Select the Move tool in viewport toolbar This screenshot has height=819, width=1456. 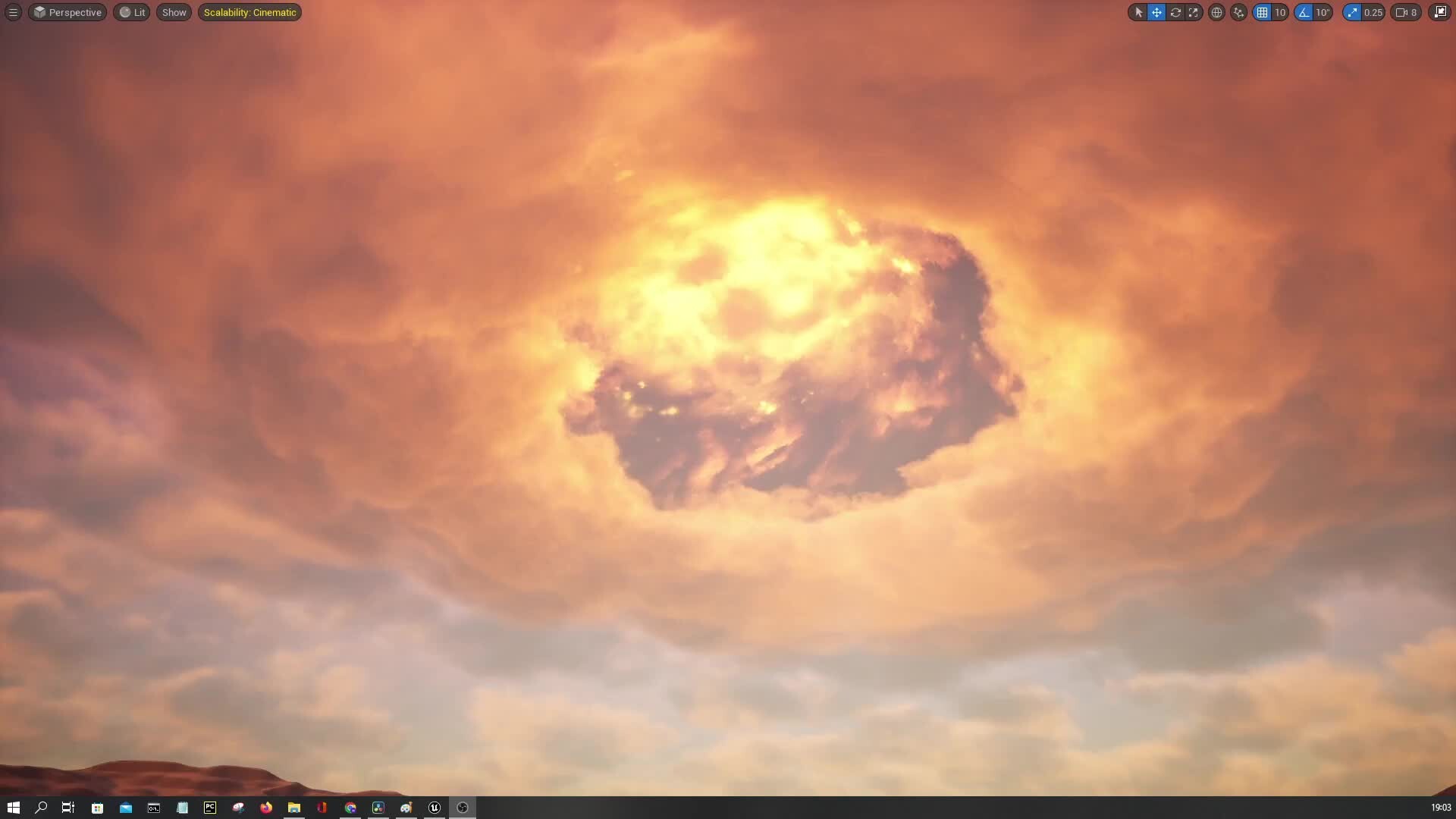tap(1156, 12)
